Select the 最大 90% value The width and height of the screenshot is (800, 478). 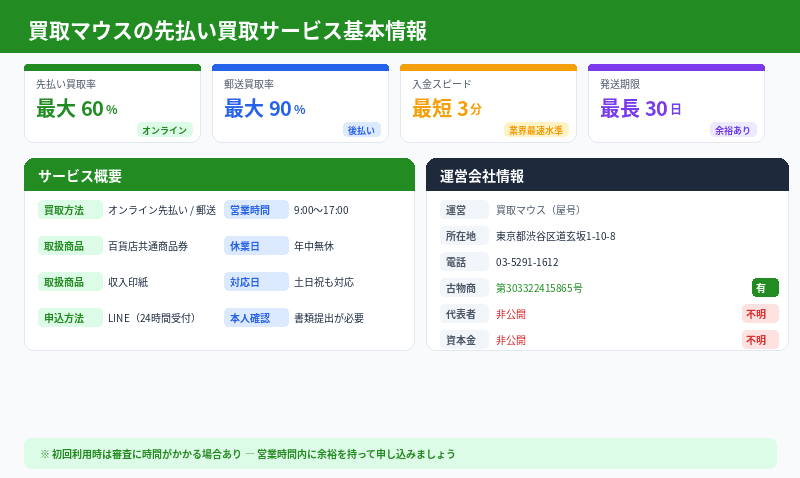[265, 109]
